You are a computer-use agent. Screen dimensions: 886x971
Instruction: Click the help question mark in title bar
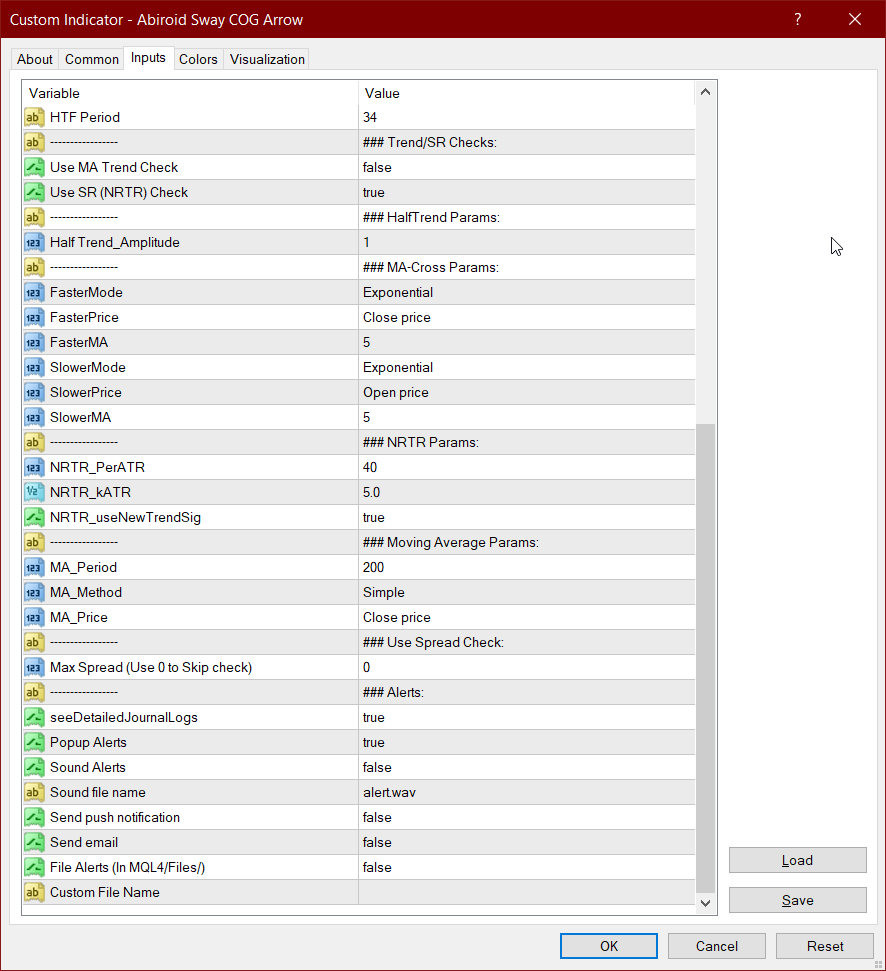797,19
